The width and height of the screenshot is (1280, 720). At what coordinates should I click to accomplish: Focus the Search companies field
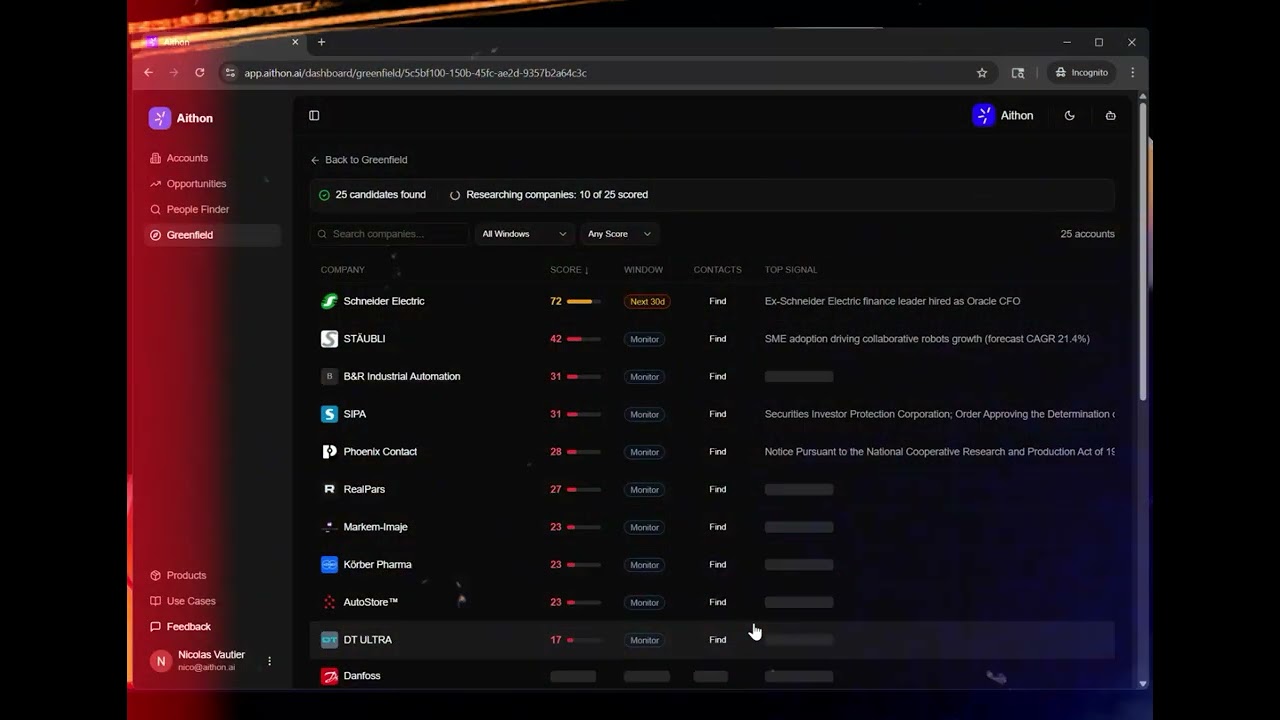(390, 234)
